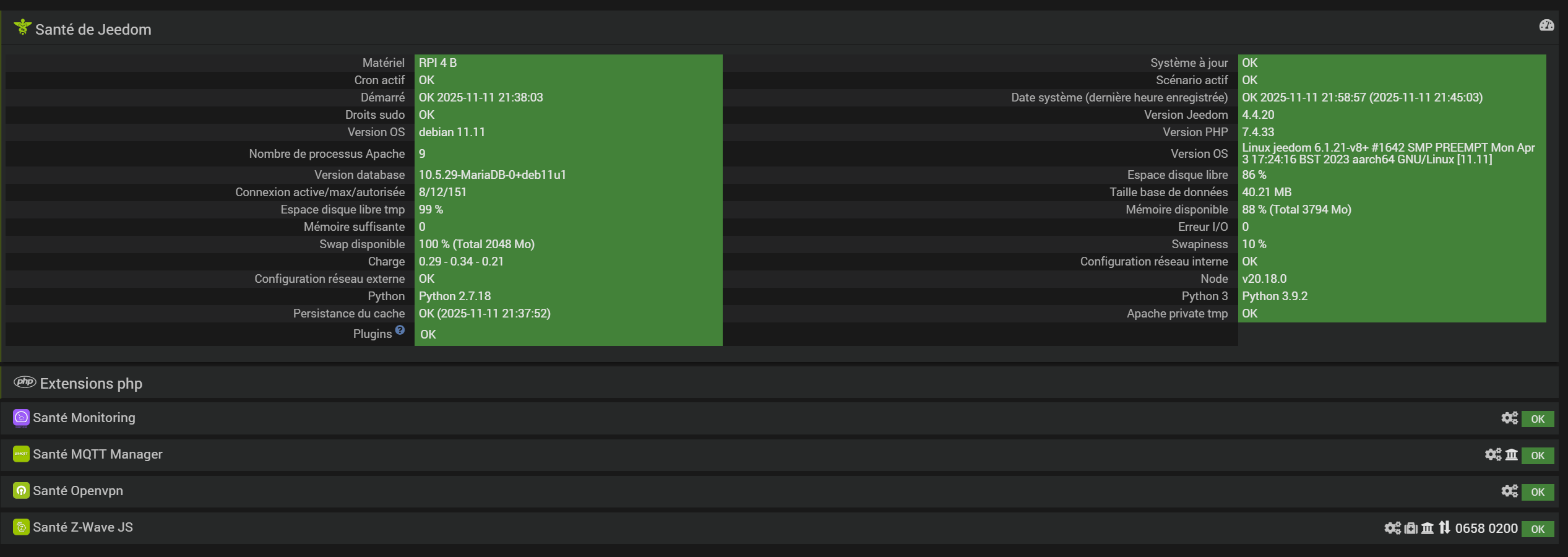Select the green Plugins OK cell

point(568,334)
